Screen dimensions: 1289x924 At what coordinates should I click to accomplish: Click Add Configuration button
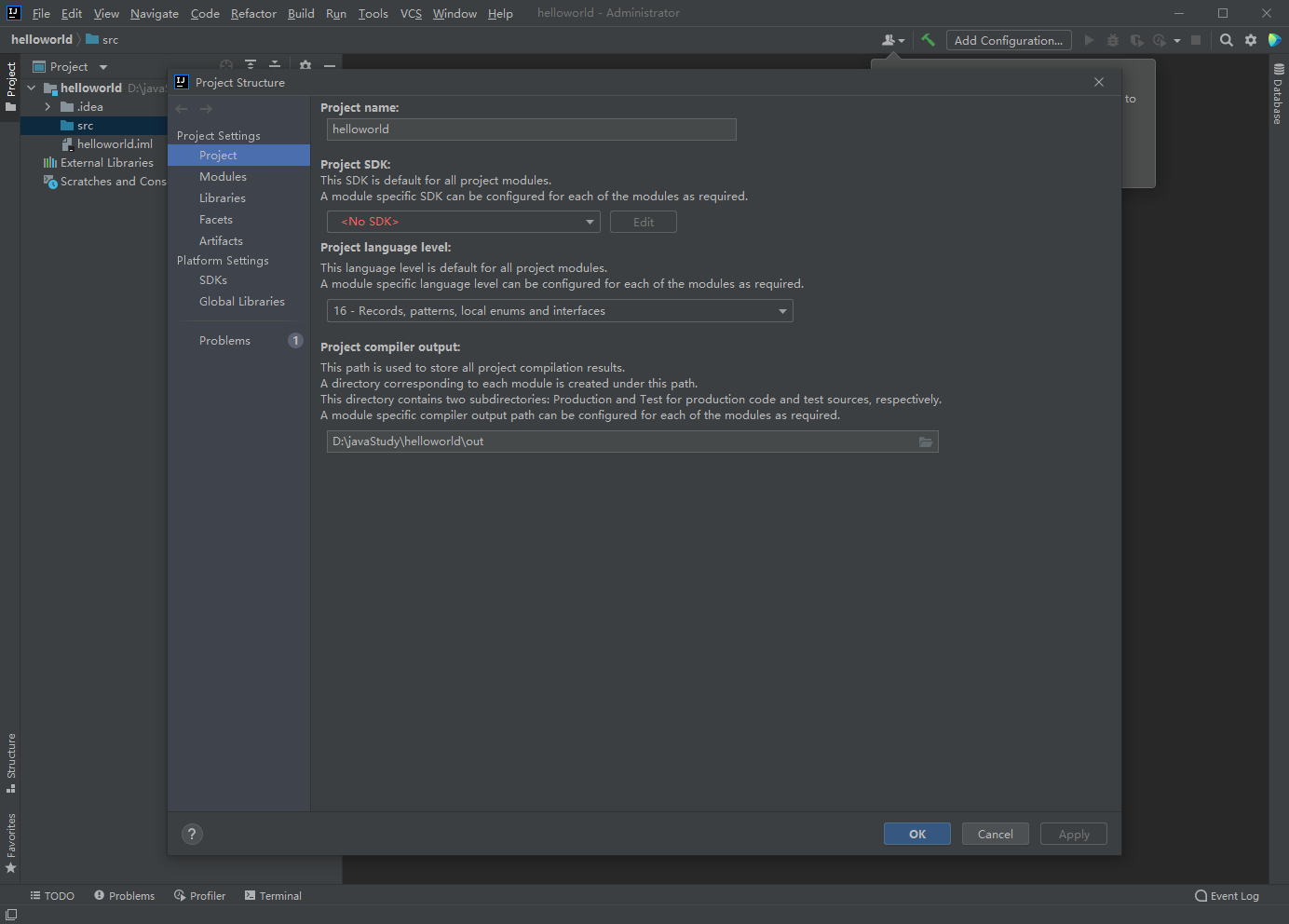point(1009,40)
